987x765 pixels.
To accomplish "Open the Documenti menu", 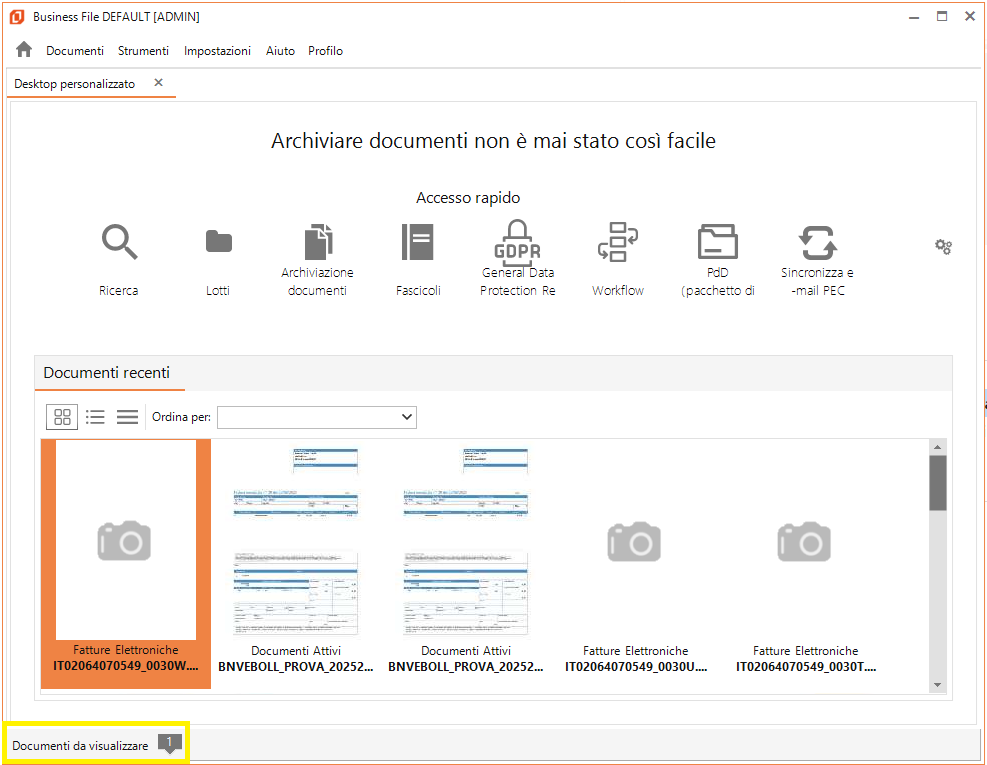I will coord(75,51).
